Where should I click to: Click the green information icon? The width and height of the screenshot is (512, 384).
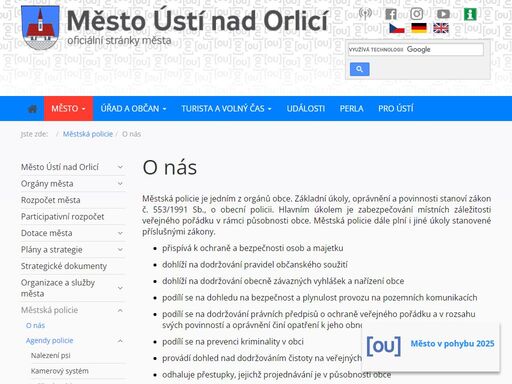(470, 14)
